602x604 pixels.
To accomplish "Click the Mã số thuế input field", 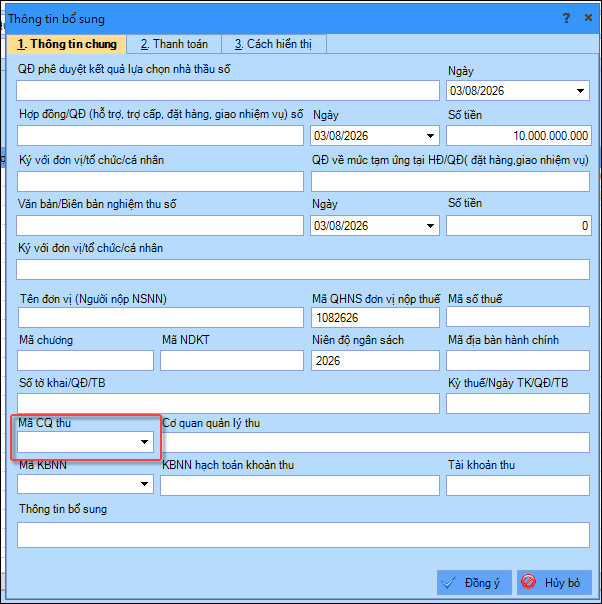I will [518, 317].
